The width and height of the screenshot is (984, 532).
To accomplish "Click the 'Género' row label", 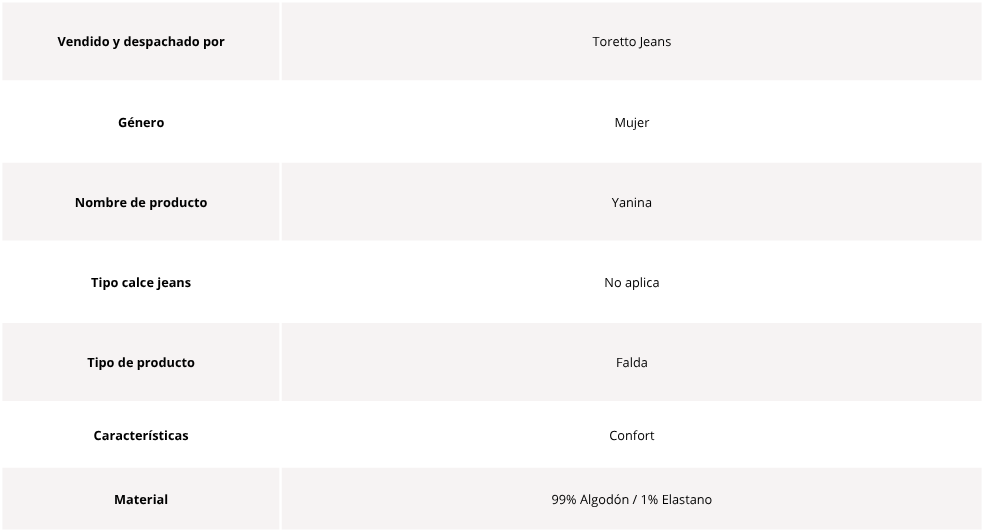I will point(141,122).
